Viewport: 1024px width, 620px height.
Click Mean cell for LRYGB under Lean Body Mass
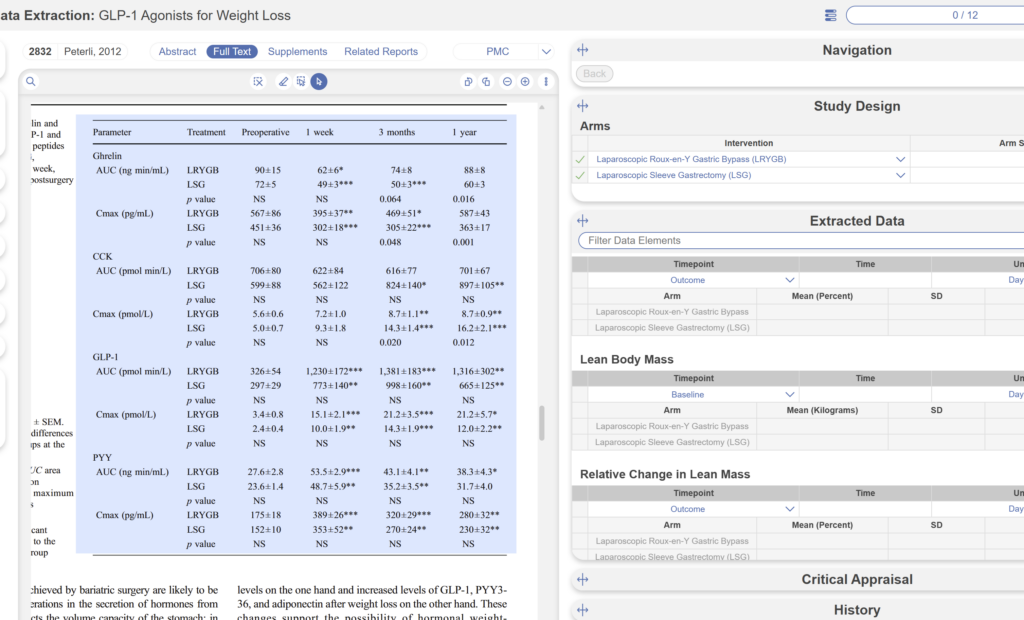[822, 426]
